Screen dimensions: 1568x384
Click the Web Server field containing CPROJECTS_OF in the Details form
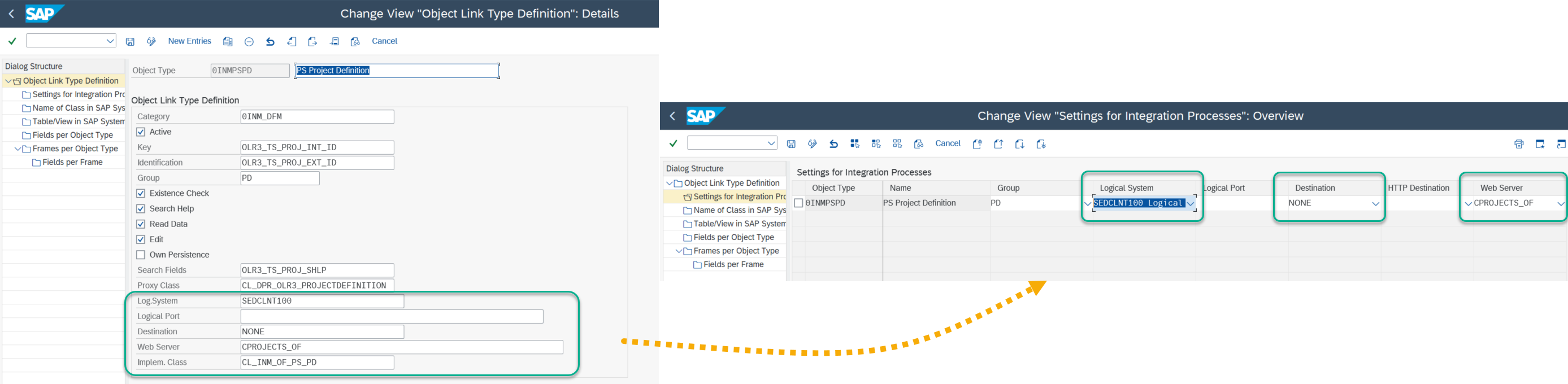pos(401,347)
